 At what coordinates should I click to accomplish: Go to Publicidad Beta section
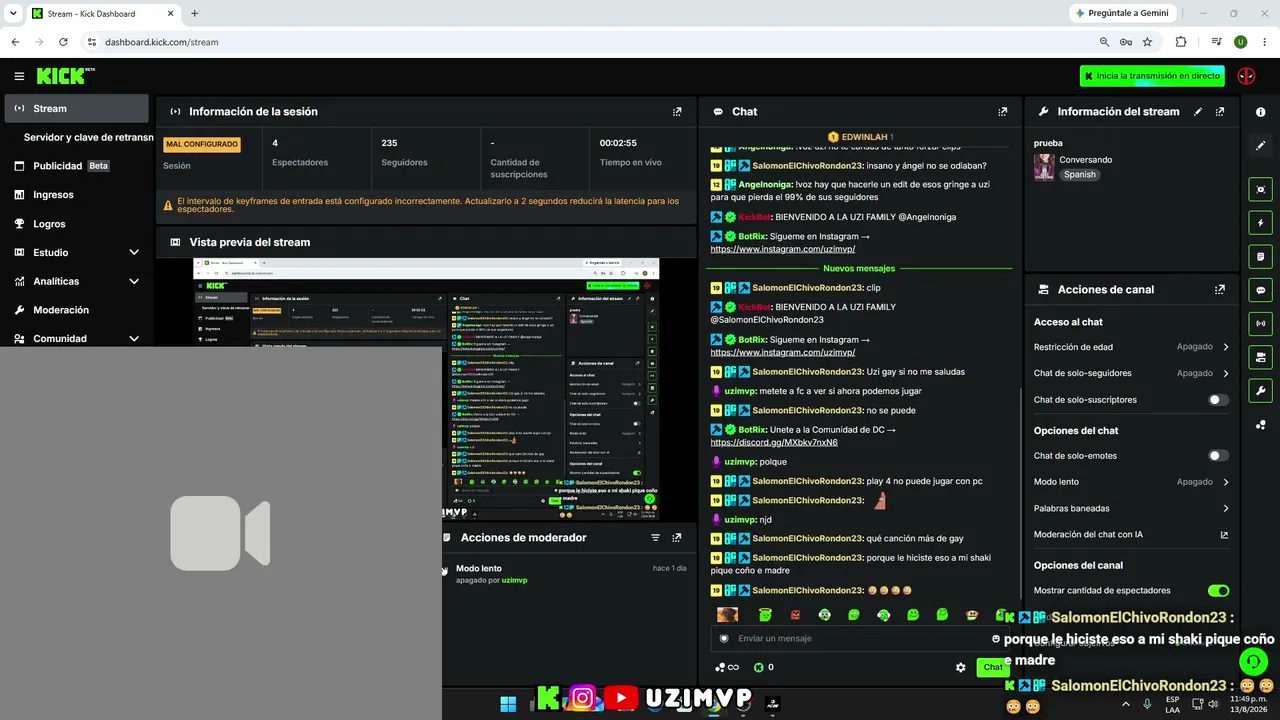pos(76,166)
